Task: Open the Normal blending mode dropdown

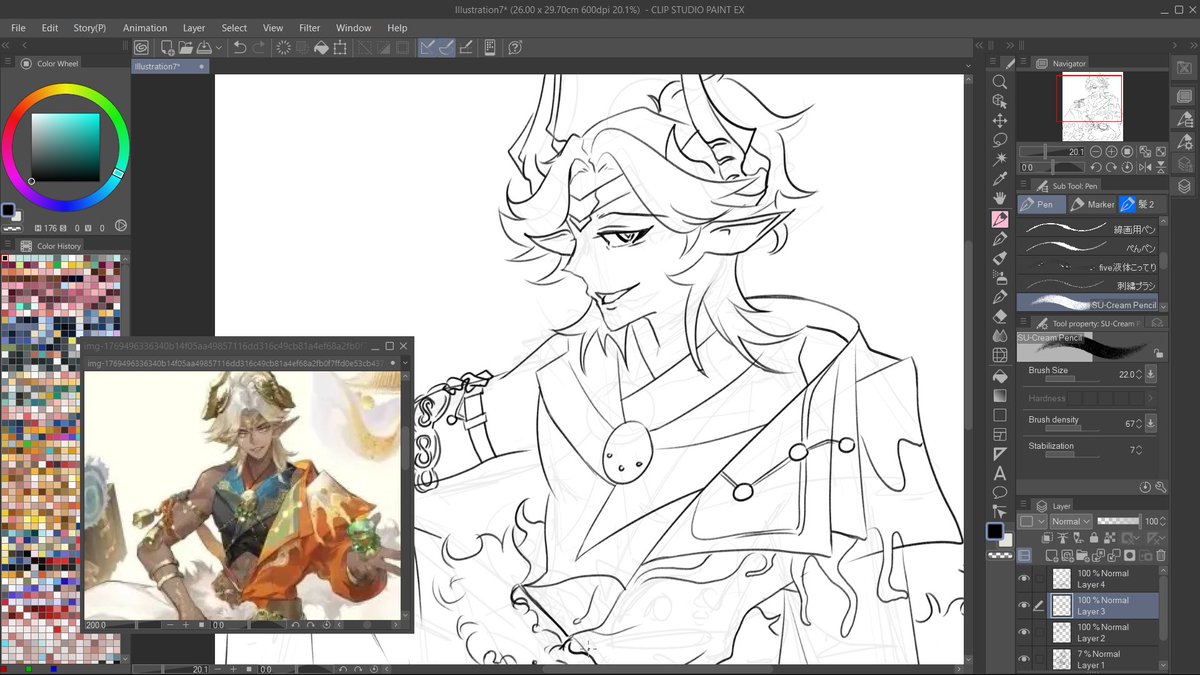Action: (1070, 521)
